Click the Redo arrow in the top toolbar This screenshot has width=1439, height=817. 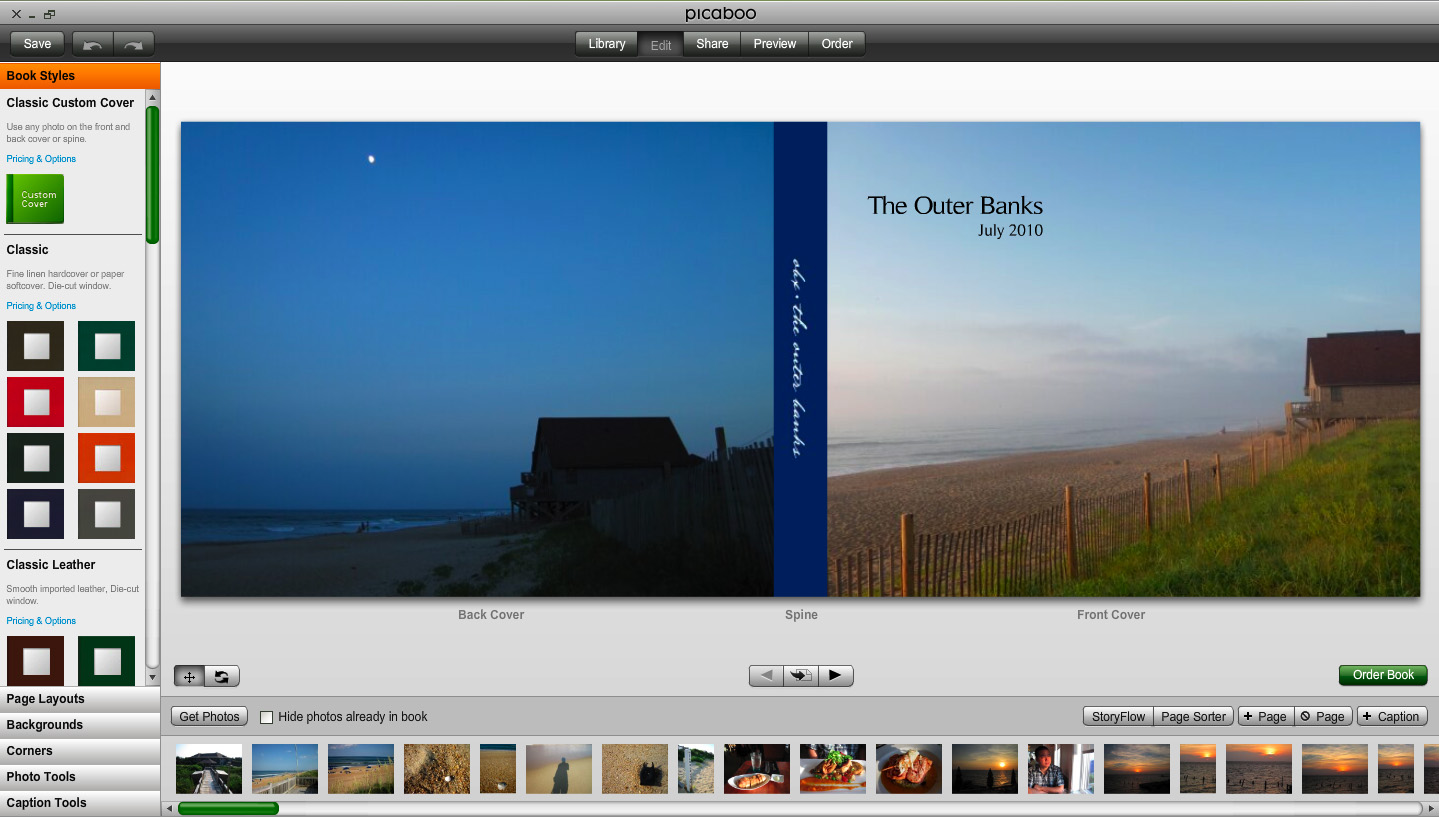pos(133,43)
